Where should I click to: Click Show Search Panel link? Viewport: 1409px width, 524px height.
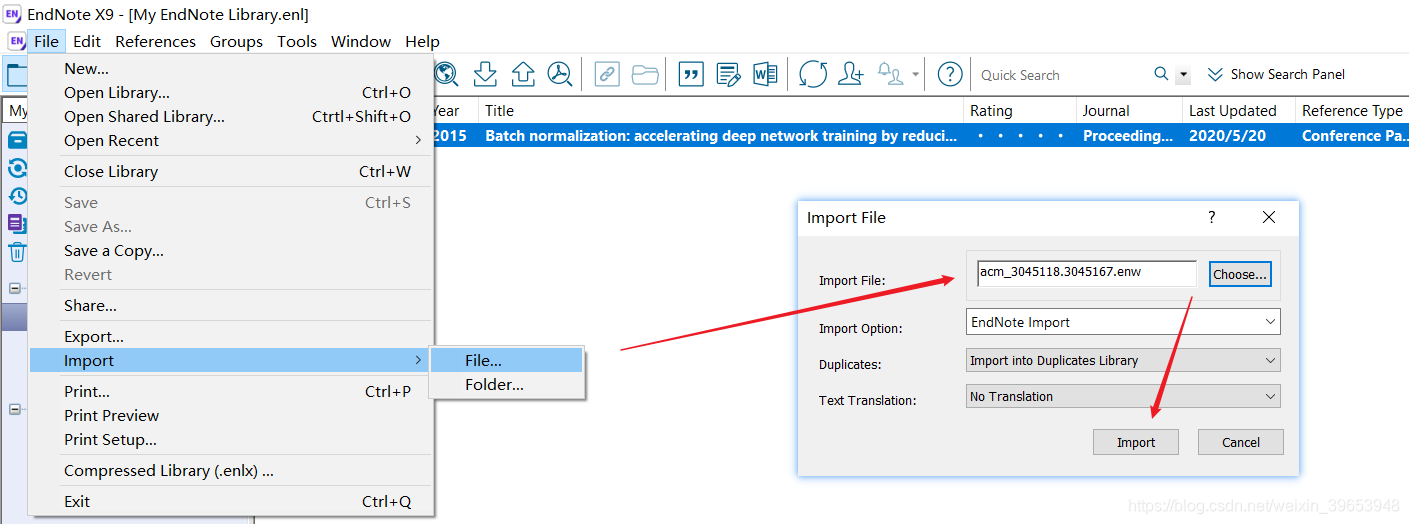(x=1276, y=74)
